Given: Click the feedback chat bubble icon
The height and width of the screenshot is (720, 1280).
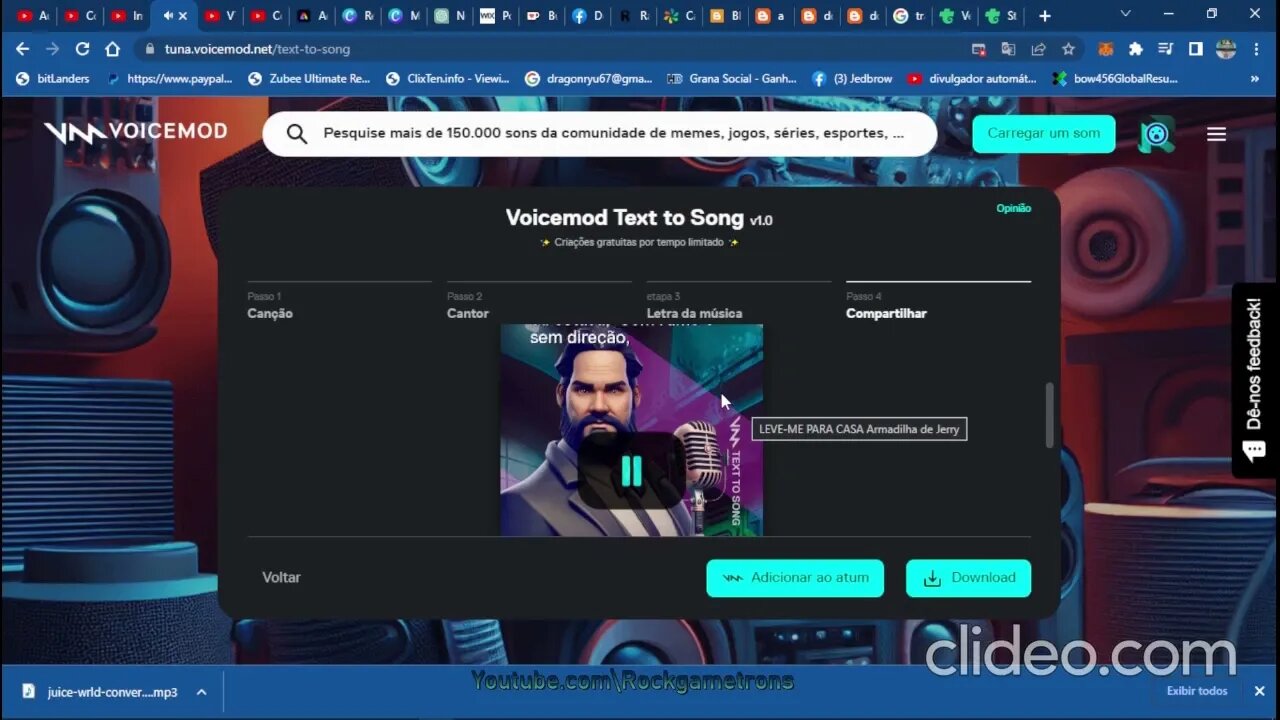Looking at the screenshot, I should pyautogui.click(x=1253, y=452).
